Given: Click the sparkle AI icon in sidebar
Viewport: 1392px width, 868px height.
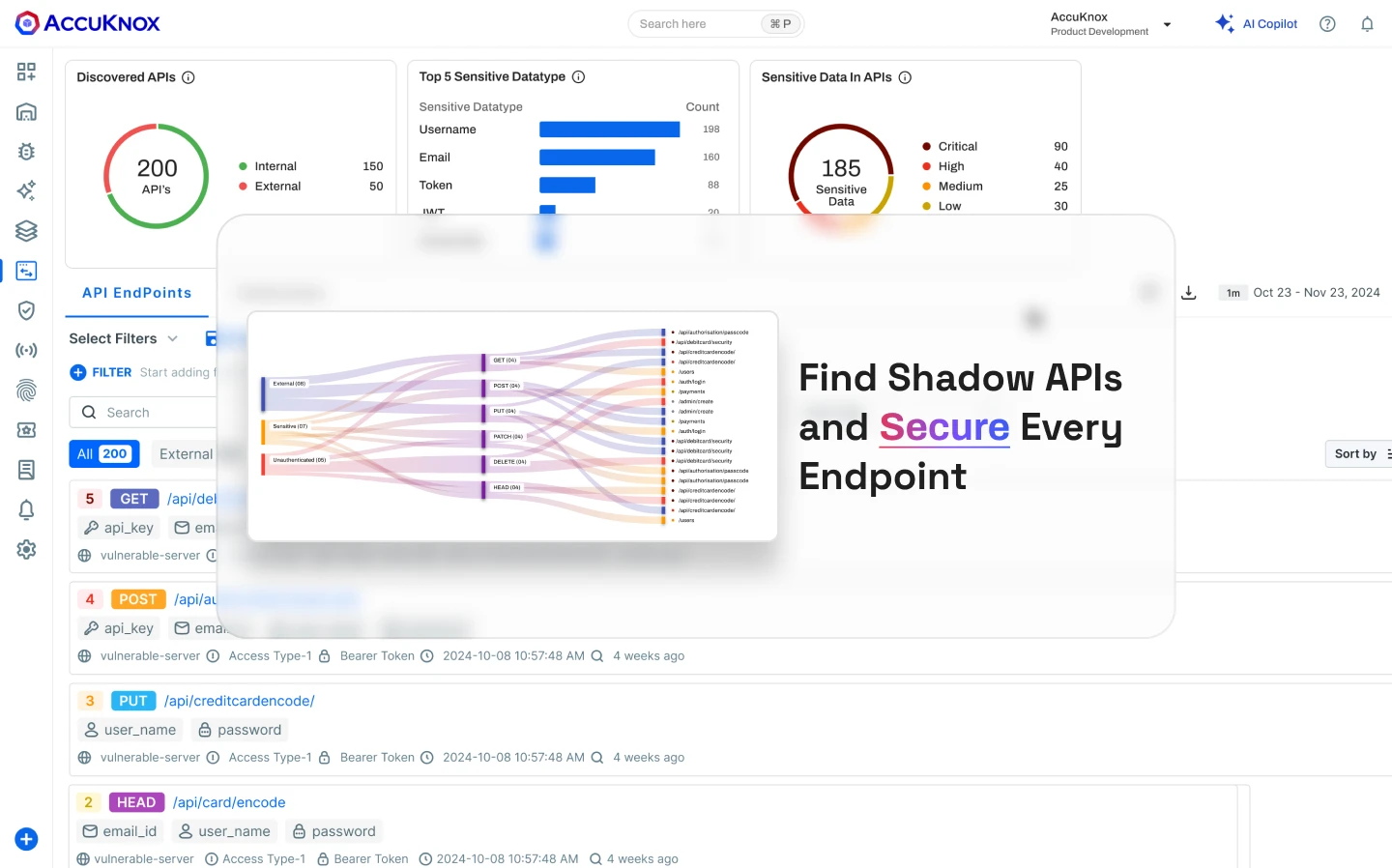Looking at the screenshot, I should tap(26, 190).
